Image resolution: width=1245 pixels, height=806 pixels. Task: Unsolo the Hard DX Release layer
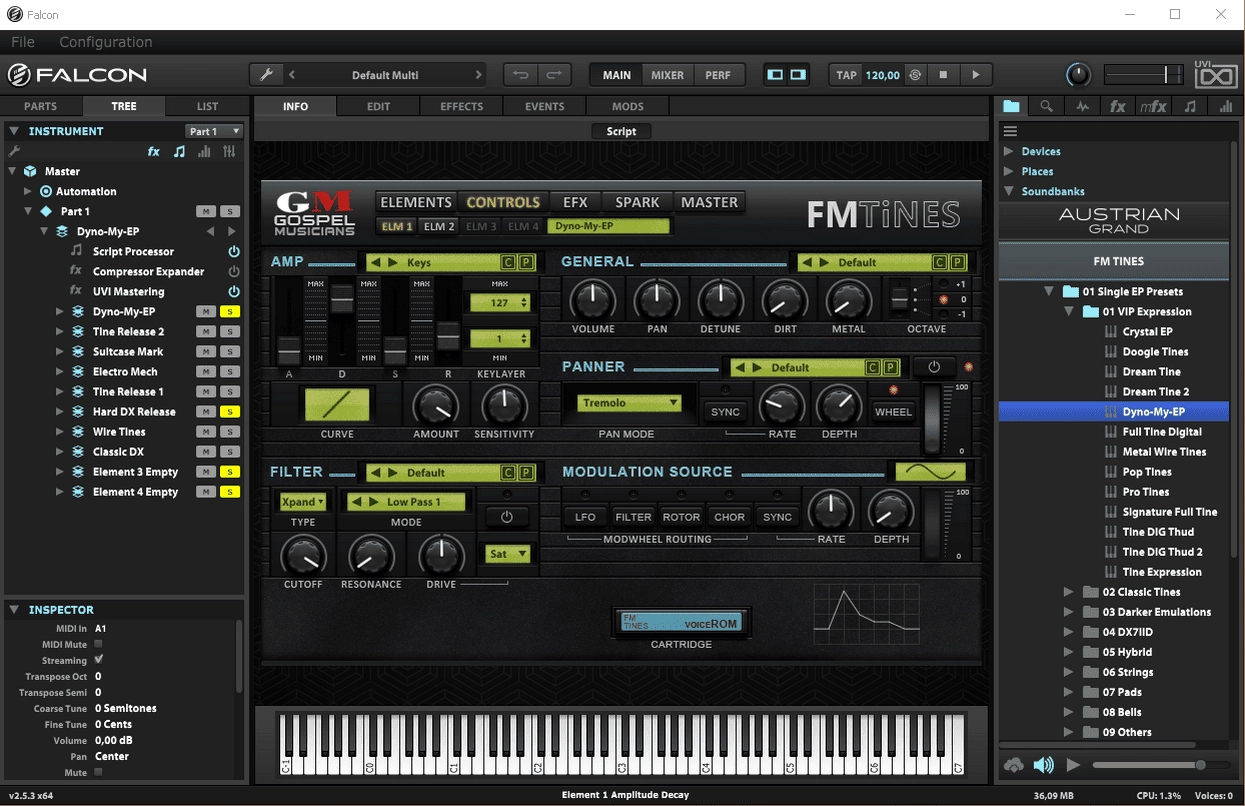(230, 412)
